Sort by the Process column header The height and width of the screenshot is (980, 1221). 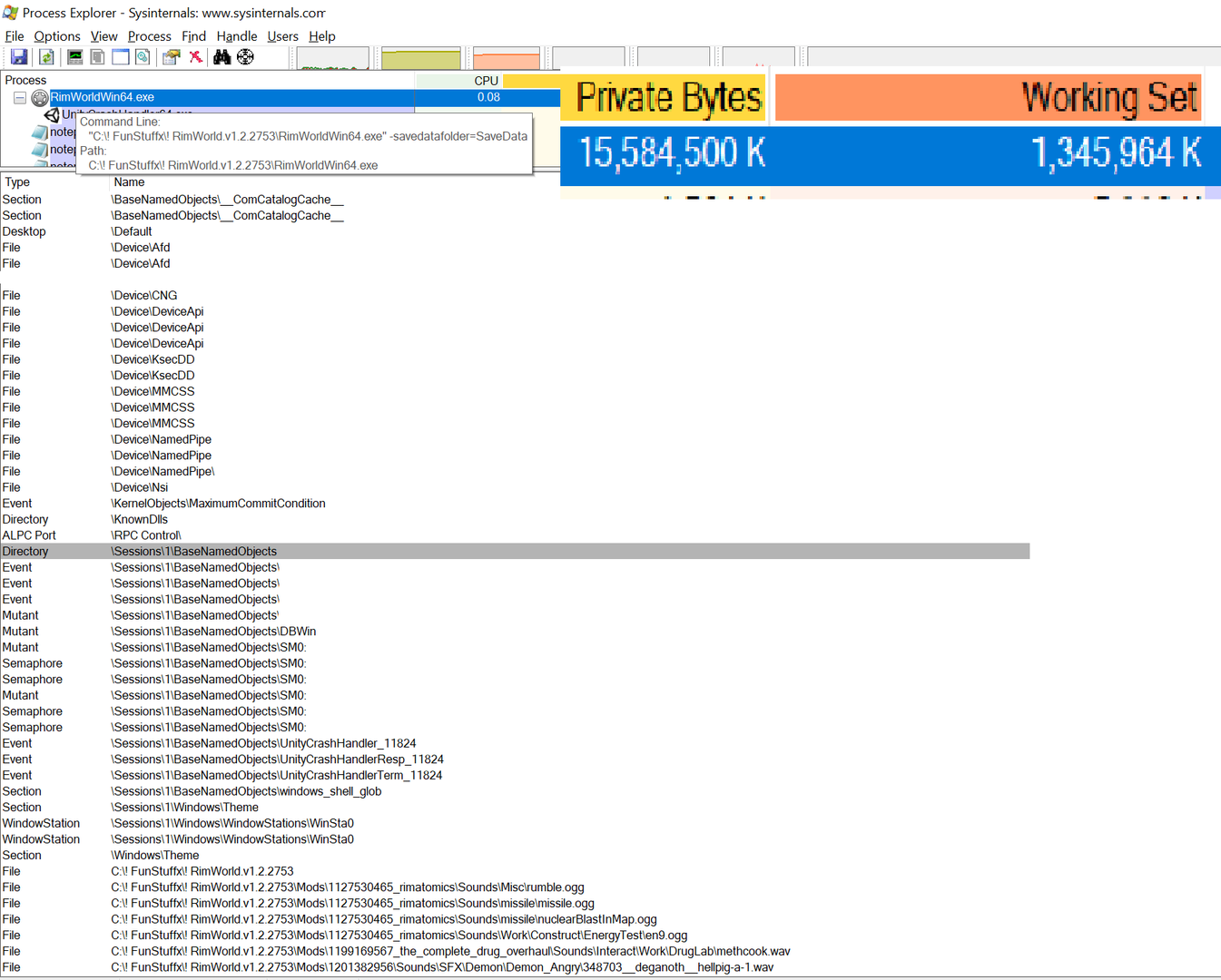pos(207,81)
